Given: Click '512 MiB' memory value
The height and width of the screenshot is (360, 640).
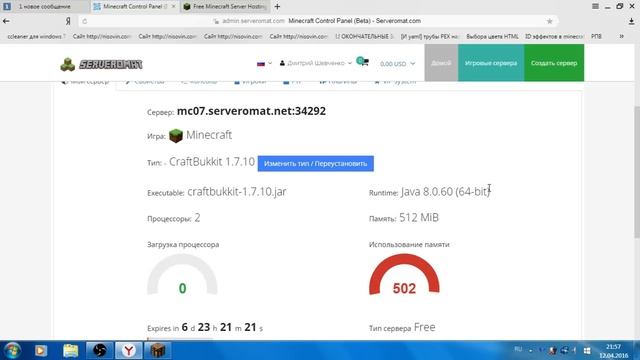Looking at the screenshot, I should (x=419, y=218).
